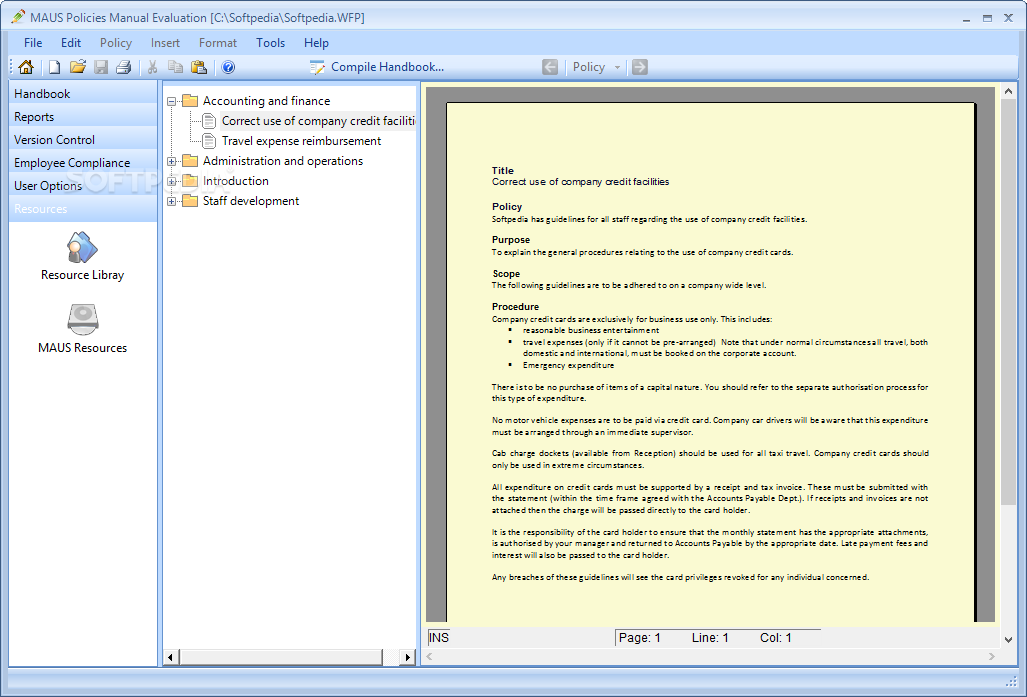Open the Insert menu
Viewport: 1027px width, 697px height.
coord(165,43)
